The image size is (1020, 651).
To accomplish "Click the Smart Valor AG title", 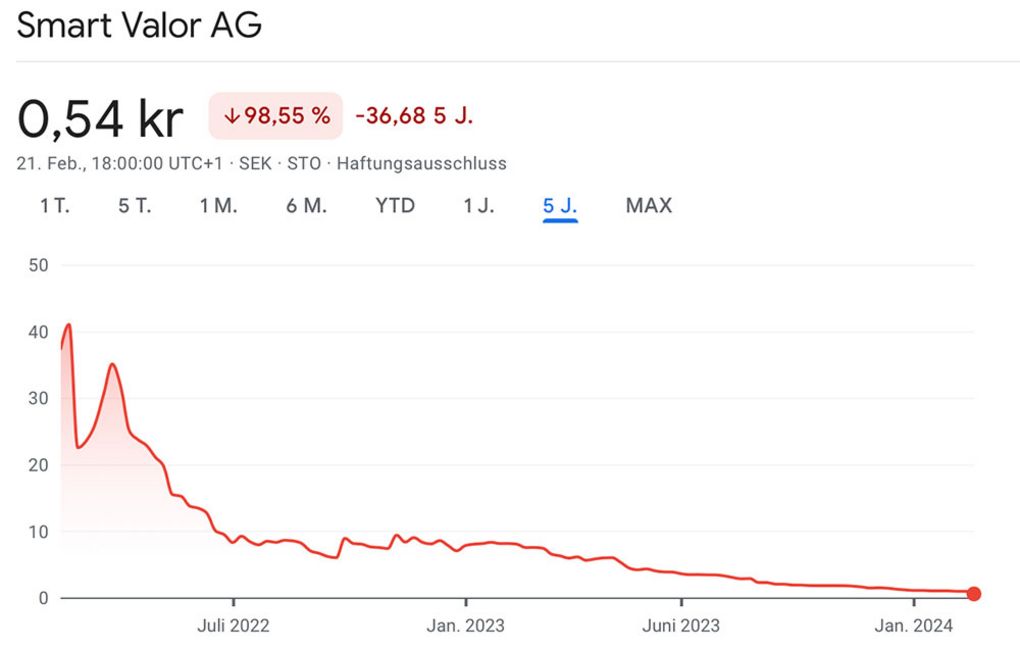I will coord(139,26).
